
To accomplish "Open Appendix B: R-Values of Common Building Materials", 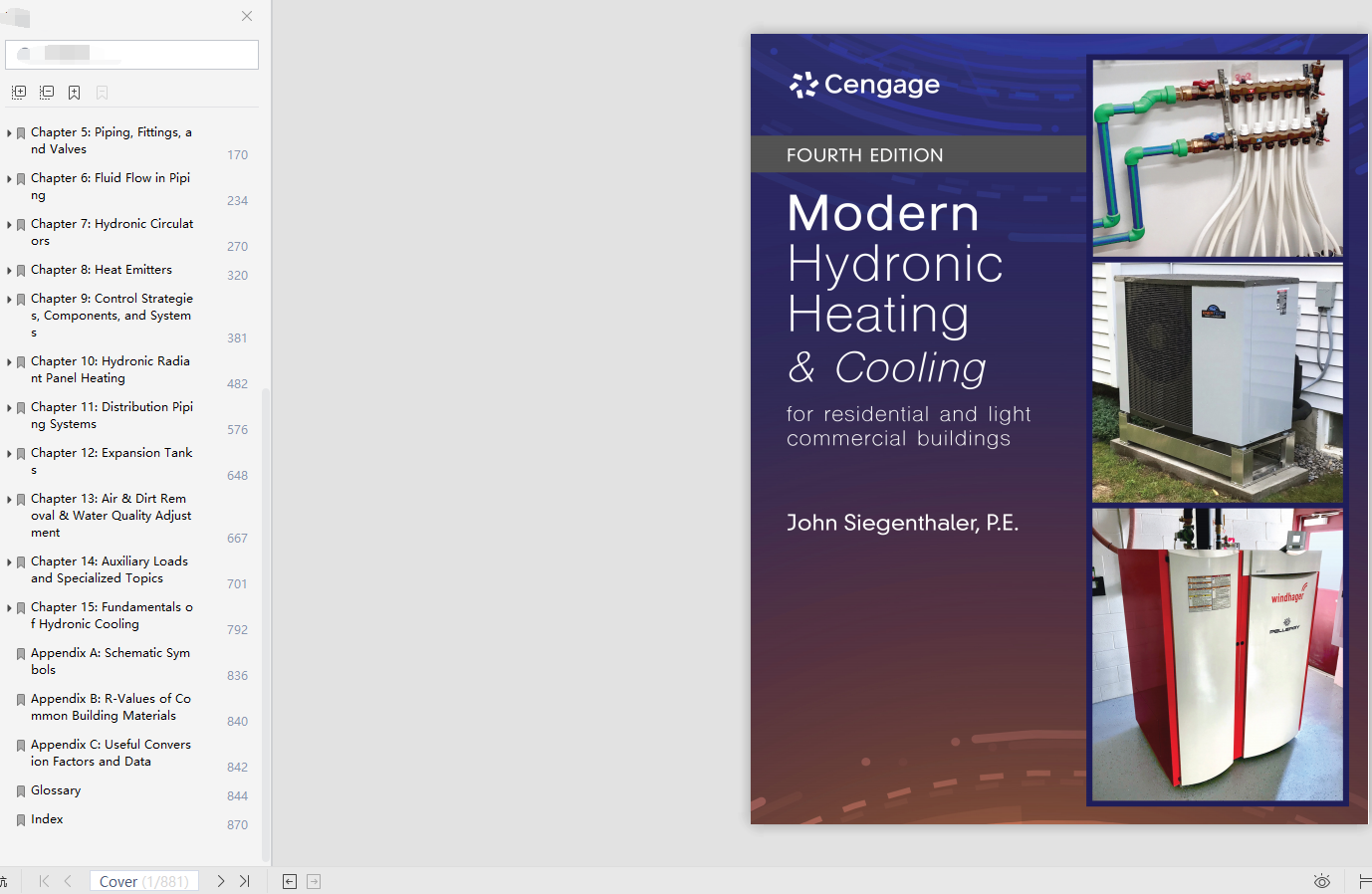I will coord(112,707).
